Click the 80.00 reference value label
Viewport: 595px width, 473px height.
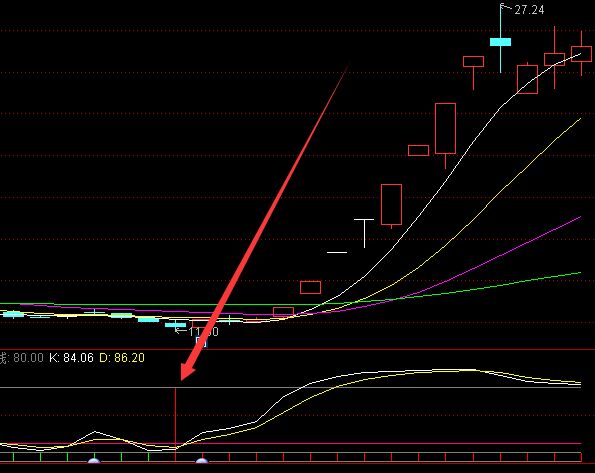pyautogui.click(x=28, y=358)
